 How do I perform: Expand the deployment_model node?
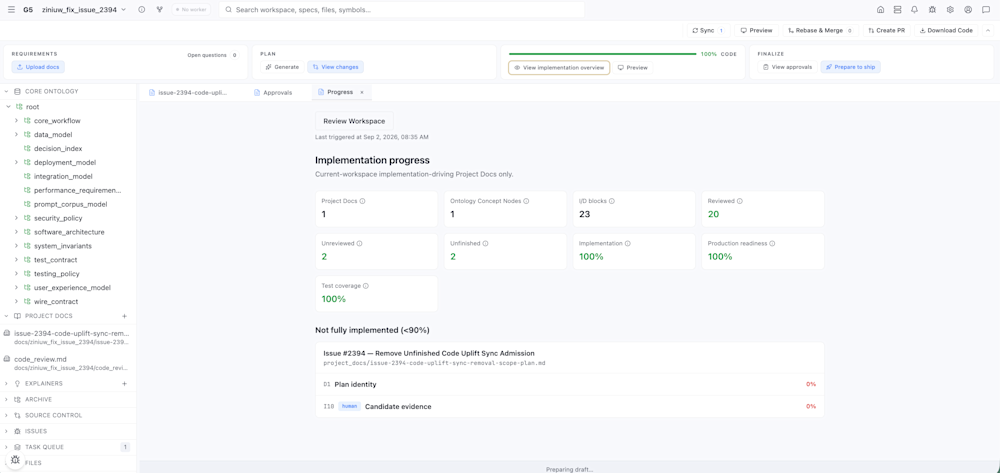pos(17,163)
